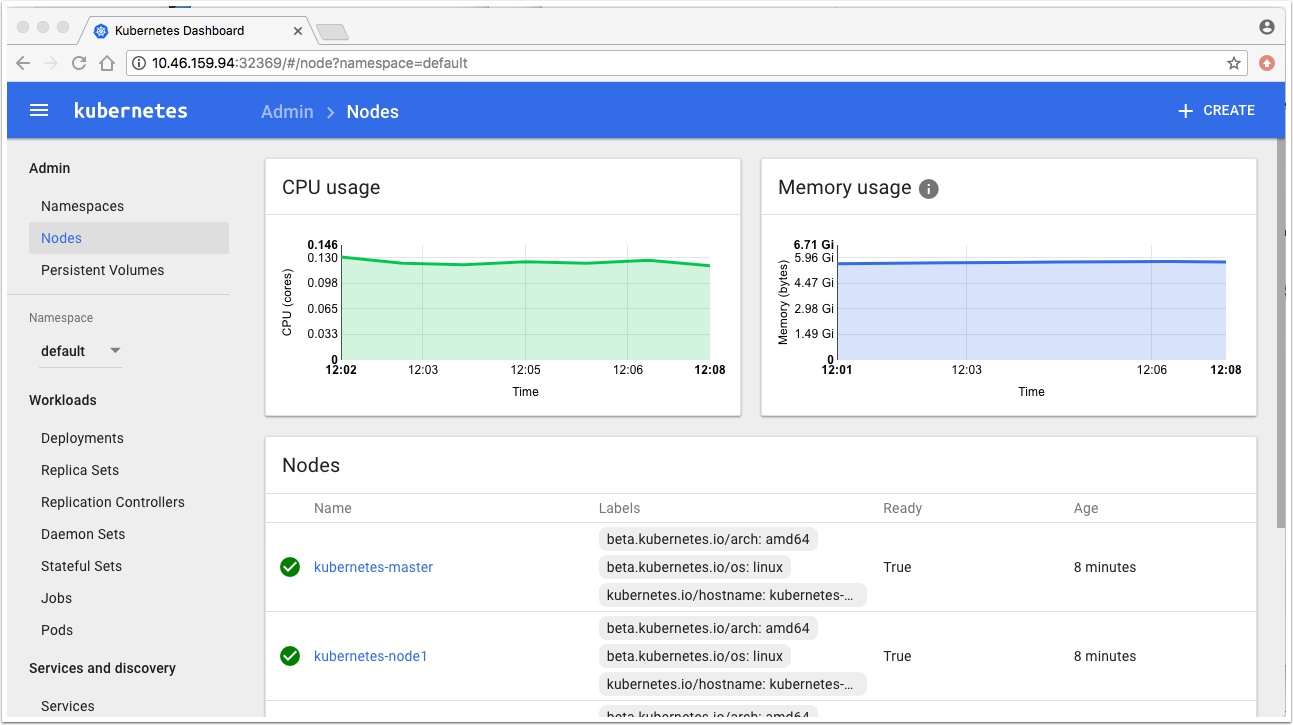Click kubernetes-node1's kubernetes.io/hostname label chip
The height and width of the screenshot is (725, 1293).
click(733, 684)
